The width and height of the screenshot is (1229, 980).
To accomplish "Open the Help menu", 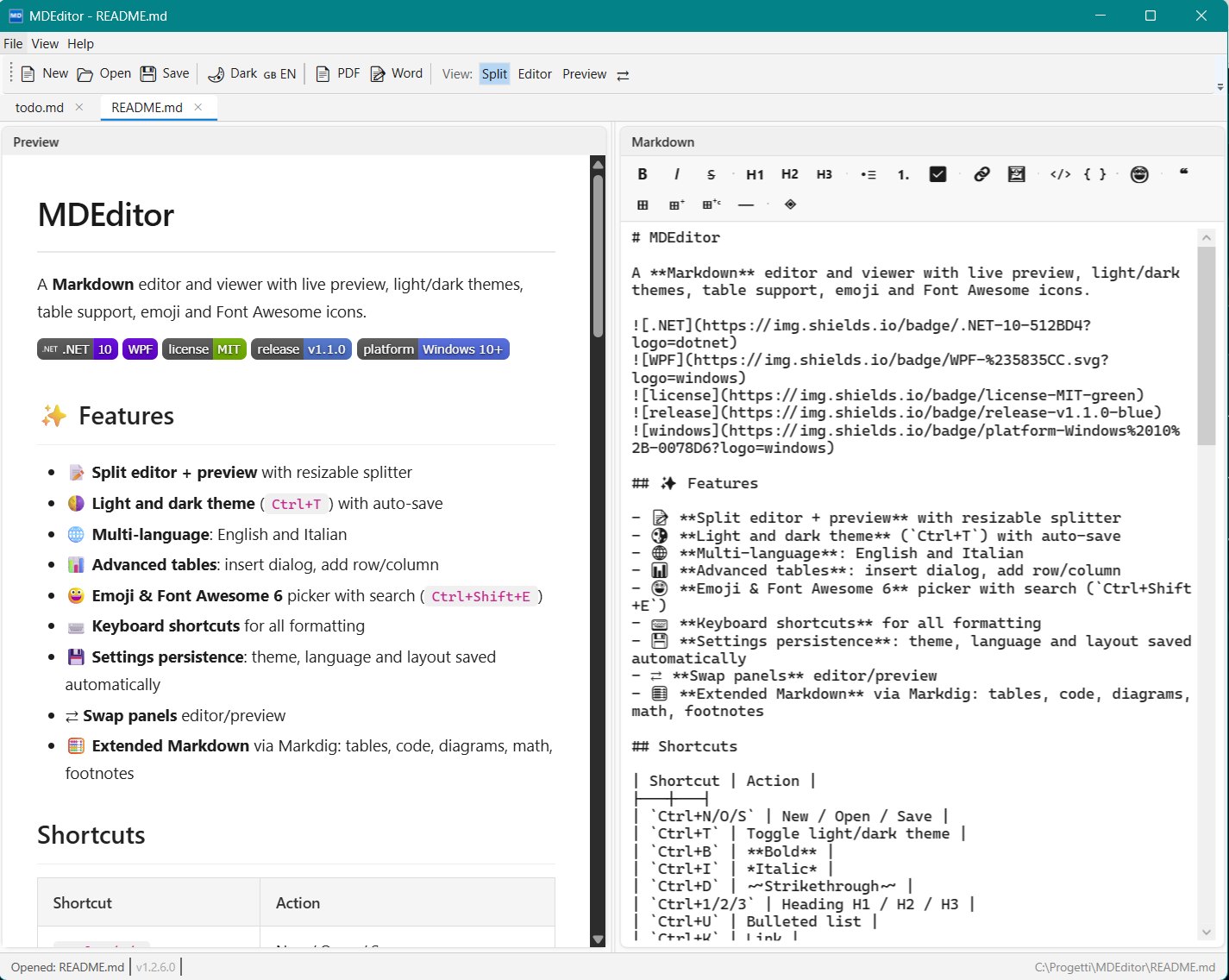I will pos(80,44).
